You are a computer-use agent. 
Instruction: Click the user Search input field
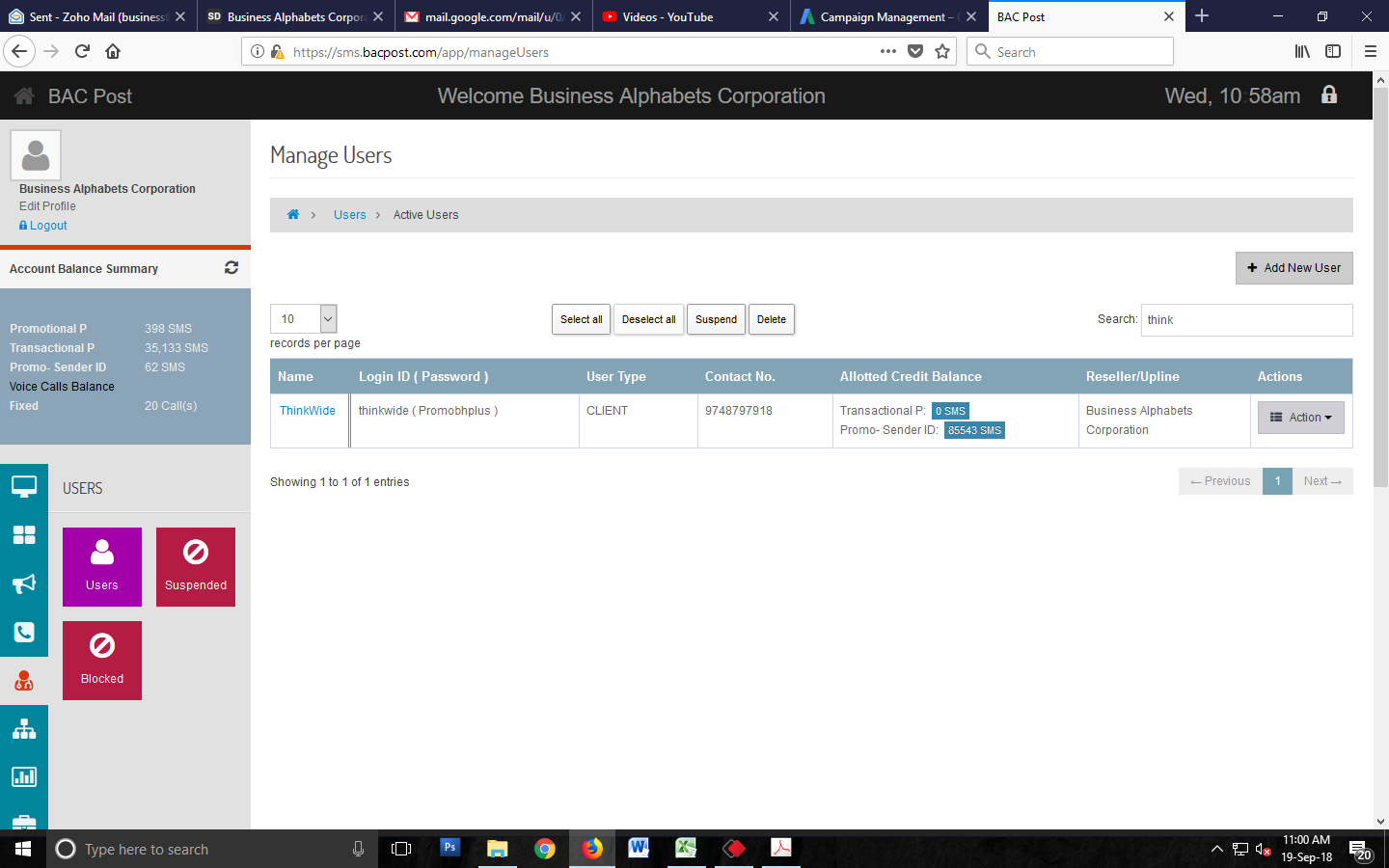pyautogui.click(x=1246, y=320)
